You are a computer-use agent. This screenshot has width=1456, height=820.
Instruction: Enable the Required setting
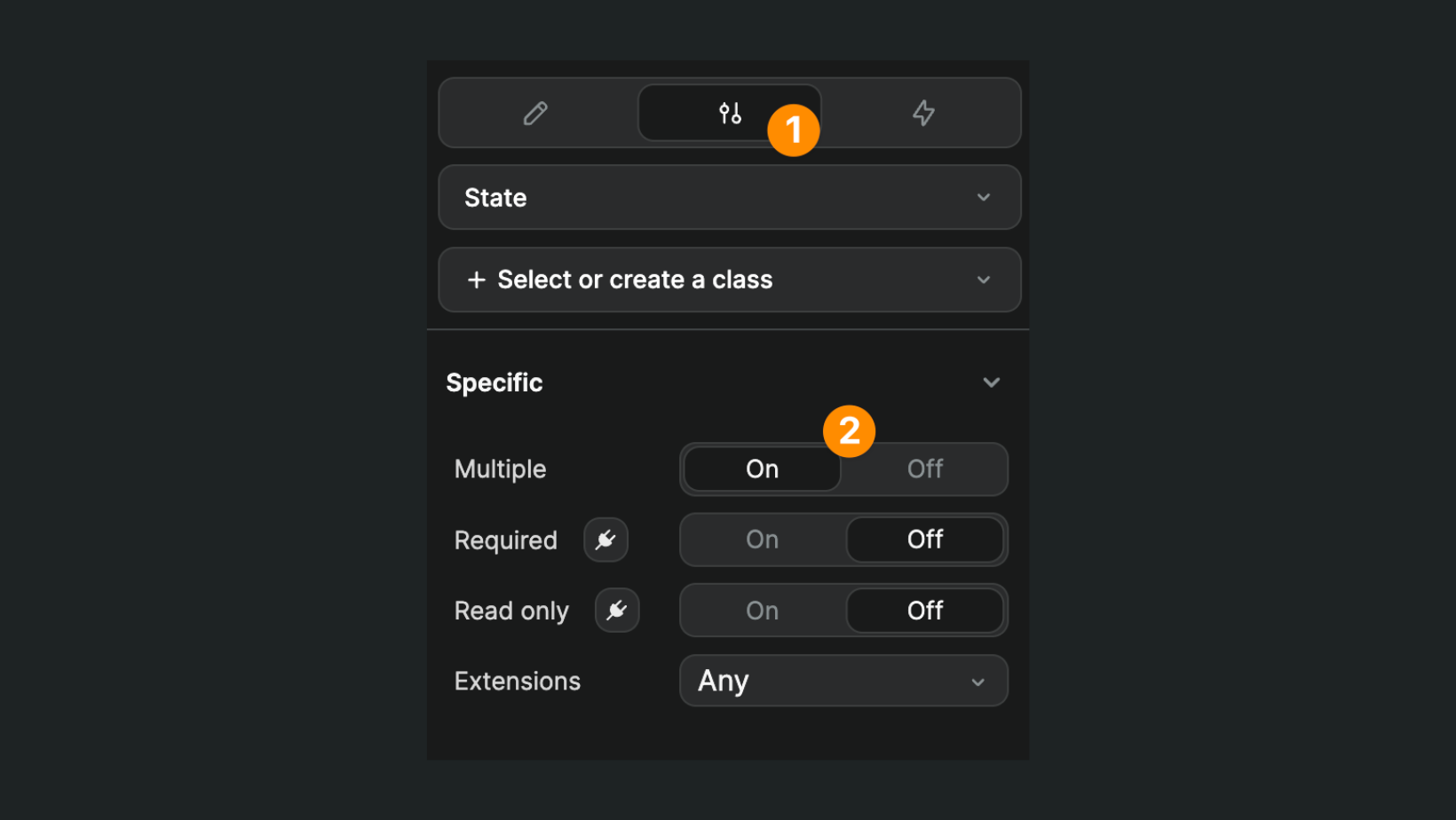[761, 540]
